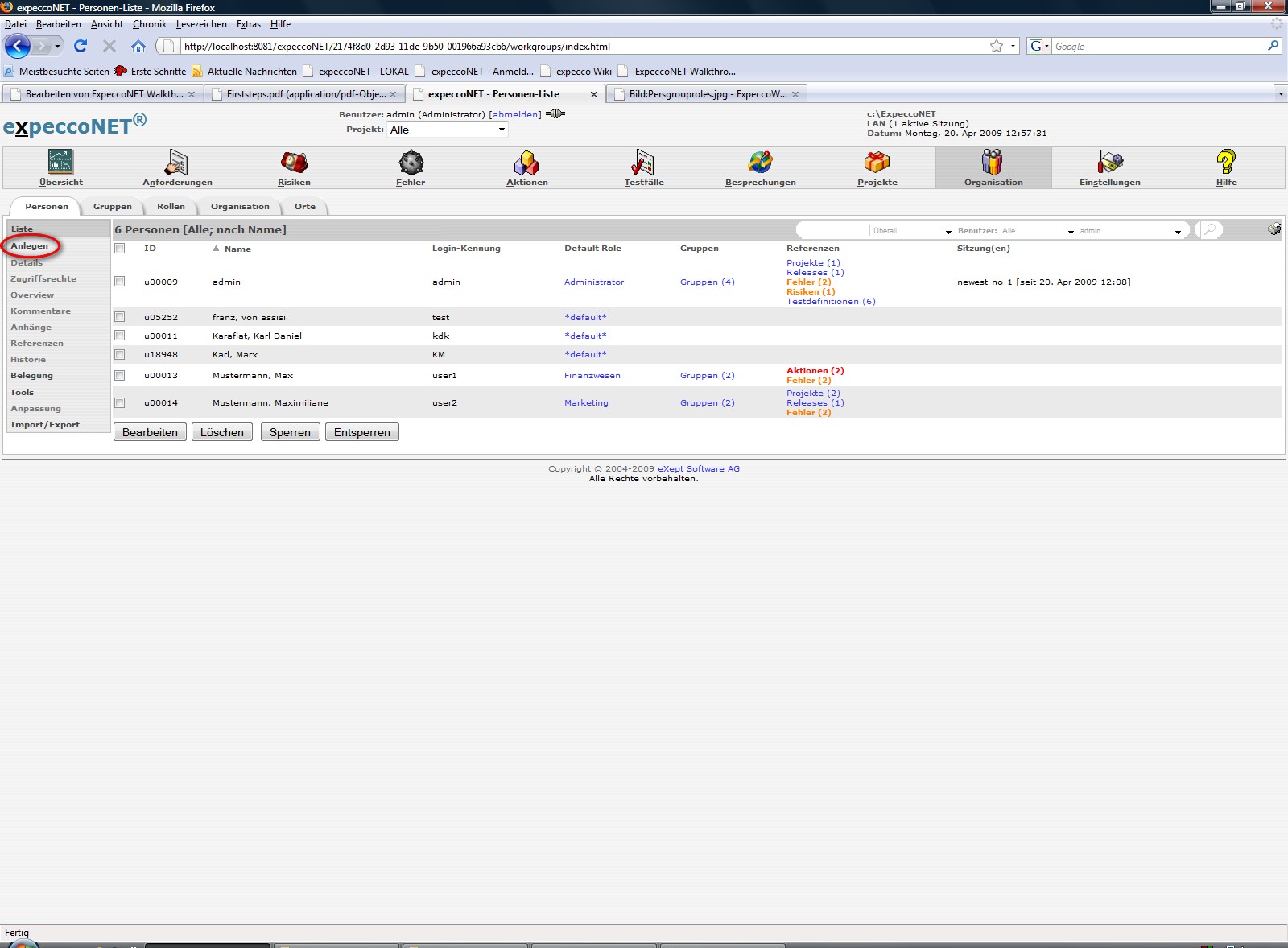1288x948 pixels.
Task: Open the Übersicht overview icon
Action: 61,163
